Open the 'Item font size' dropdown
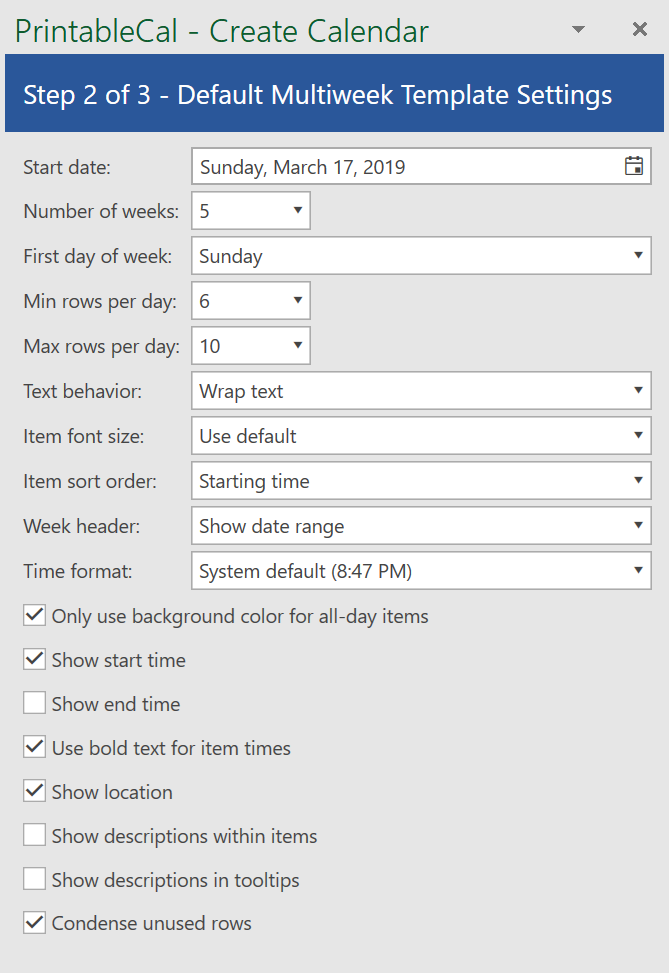The image size is (669, 973). point(637,435)
